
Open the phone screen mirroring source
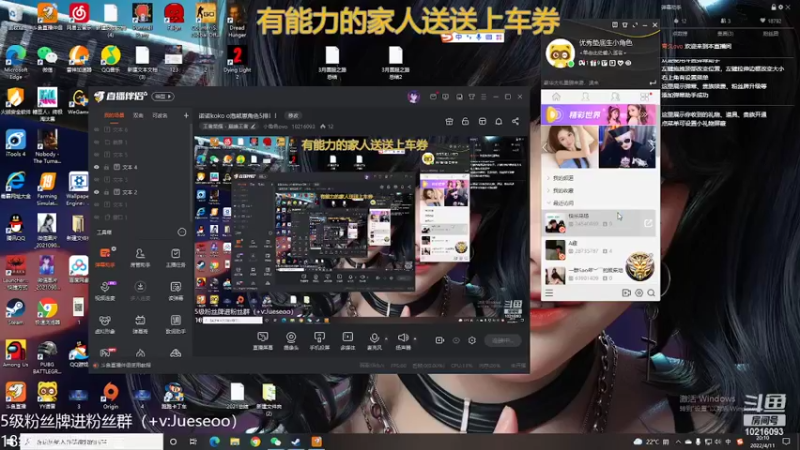click(x=319, y=341)
